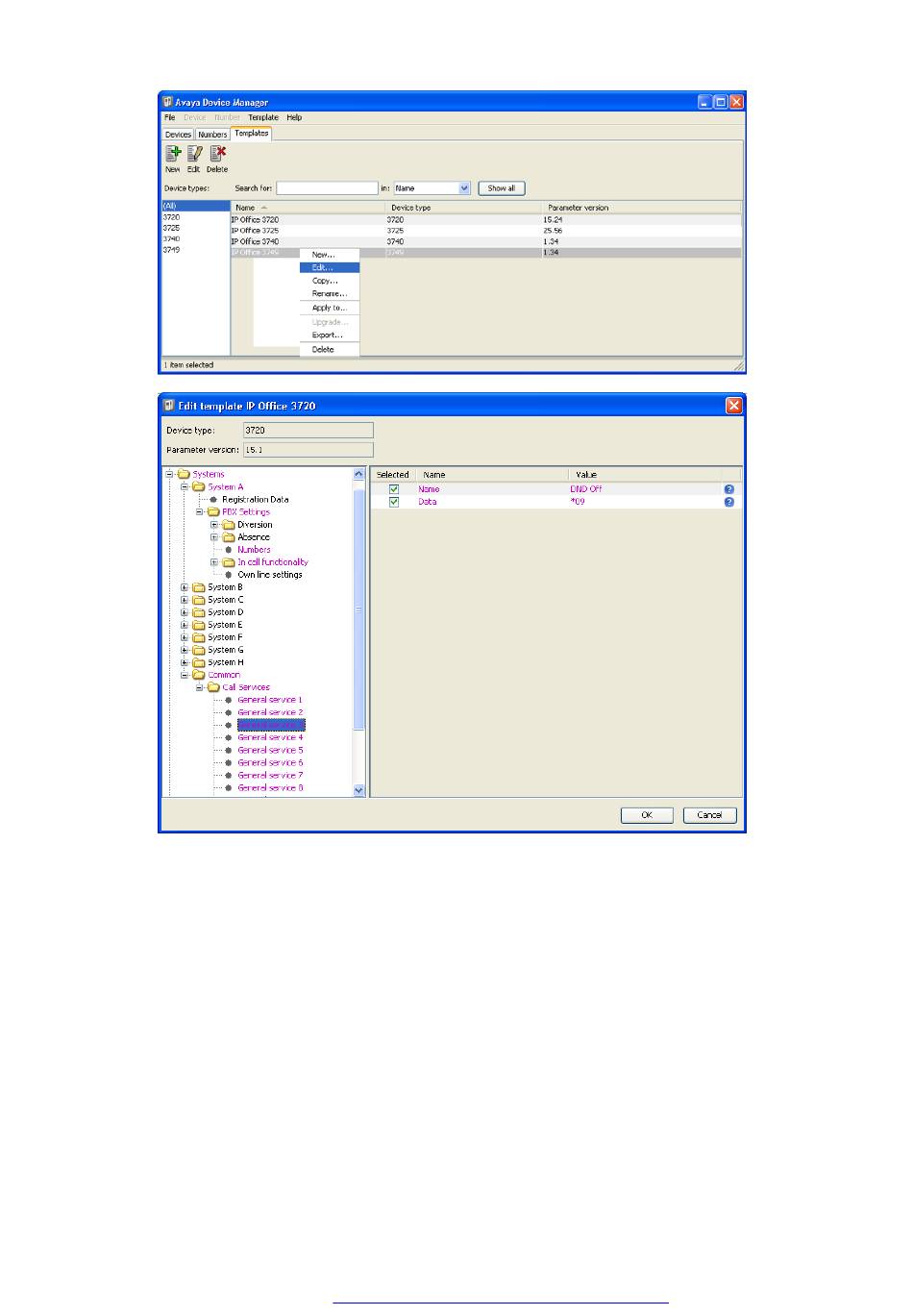
Task: Switch to the Devices tab
Action: pos(178,135)
